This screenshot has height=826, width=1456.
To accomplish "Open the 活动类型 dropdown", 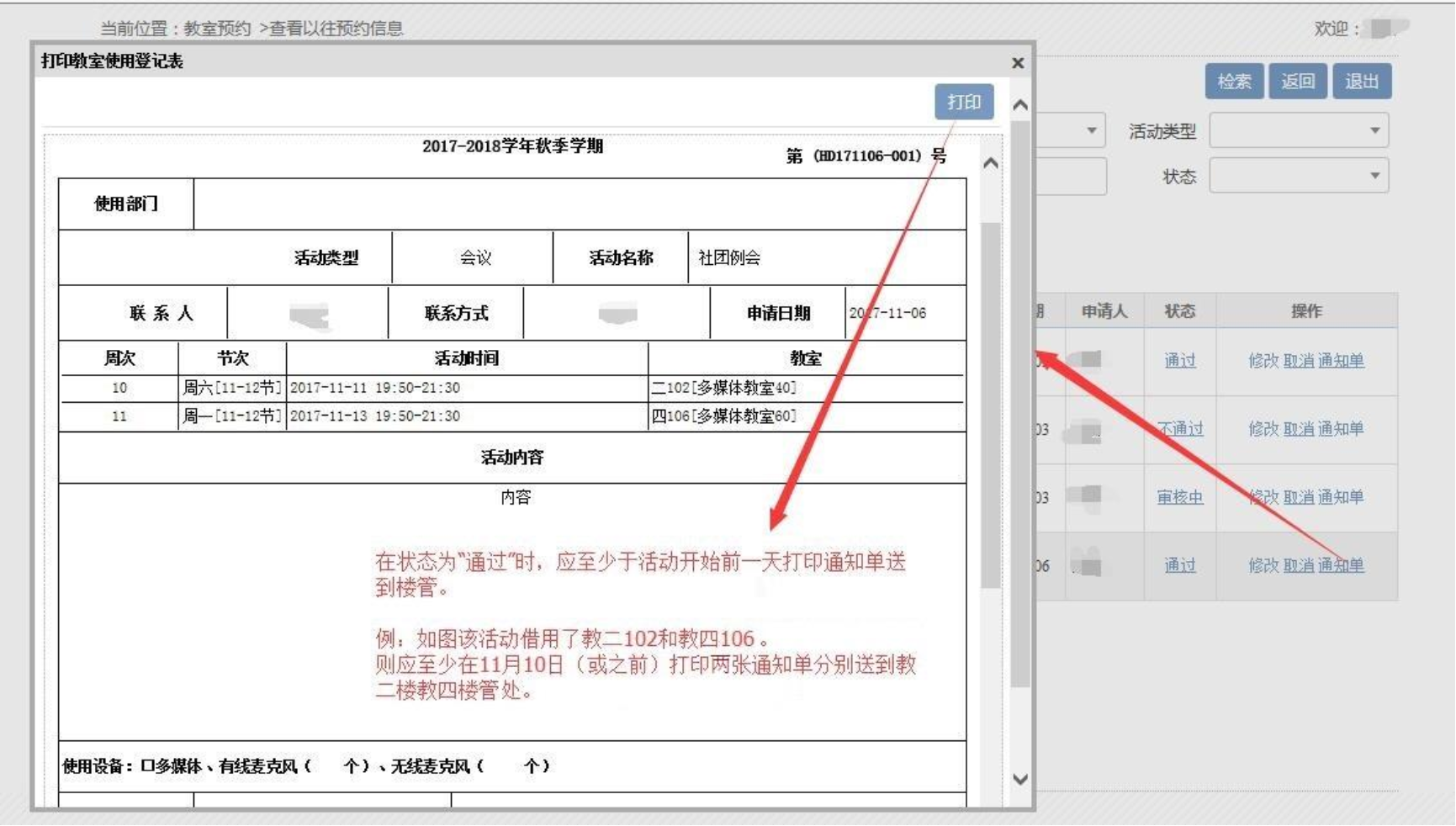I will [x=1299, y=130].
